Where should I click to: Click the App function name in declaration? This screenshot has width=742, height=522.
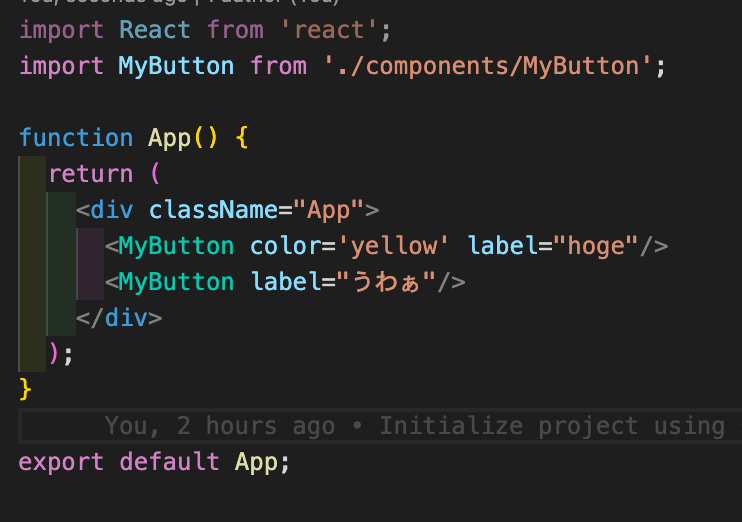(169, 138)
